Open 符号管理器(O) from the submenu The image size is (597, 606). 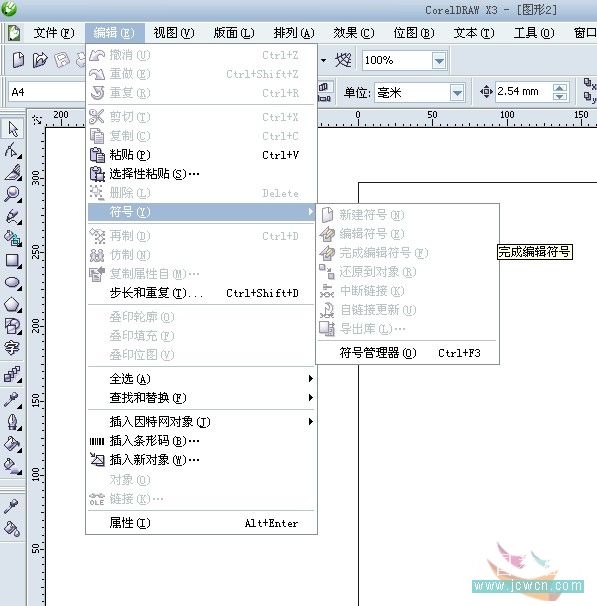click(407, 353)
